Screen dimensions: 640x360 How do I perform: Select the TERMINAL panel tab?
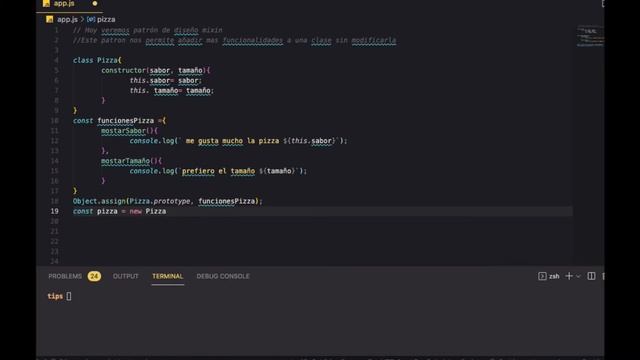click(167, 276)
